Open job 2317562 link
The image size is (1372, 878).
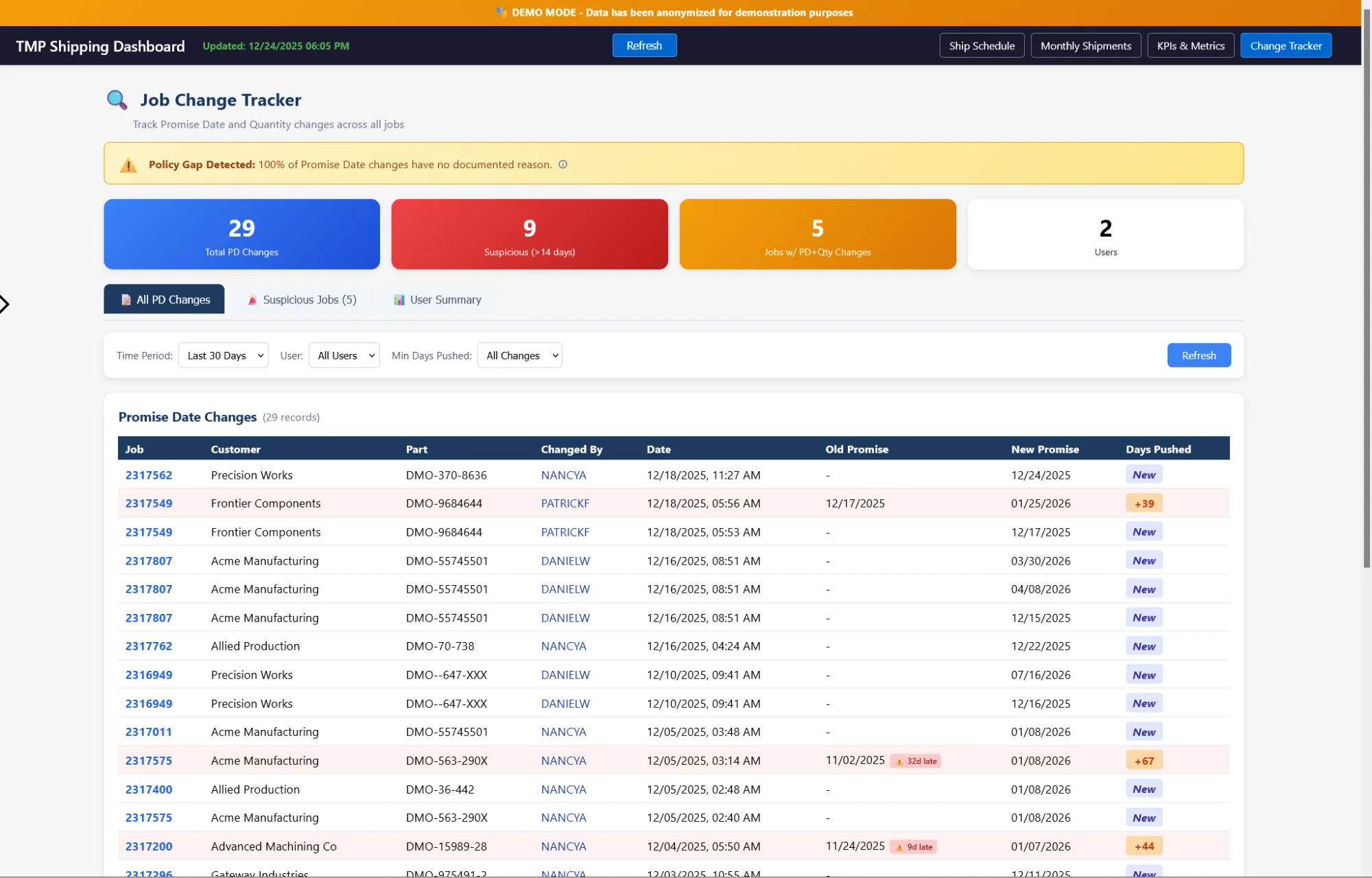(148, 475)
